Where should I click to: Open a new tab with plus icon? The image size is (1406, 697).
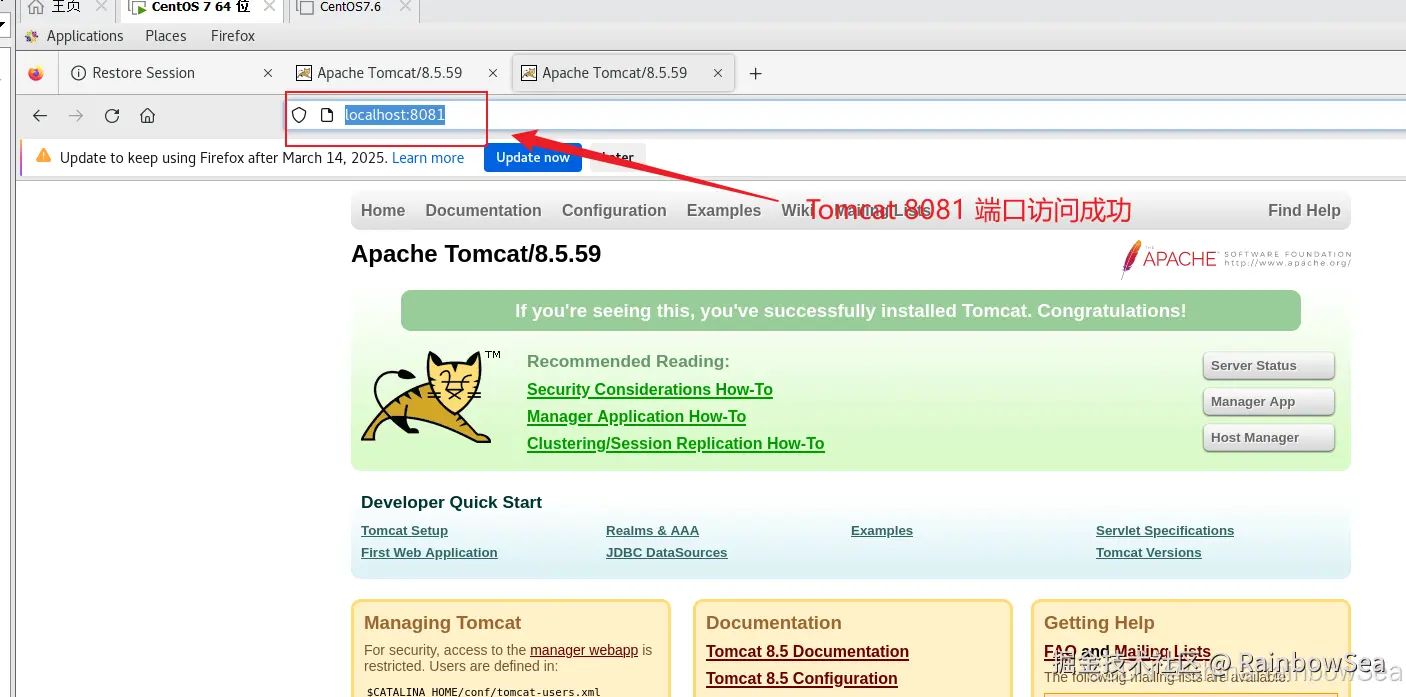pos(756,73)
